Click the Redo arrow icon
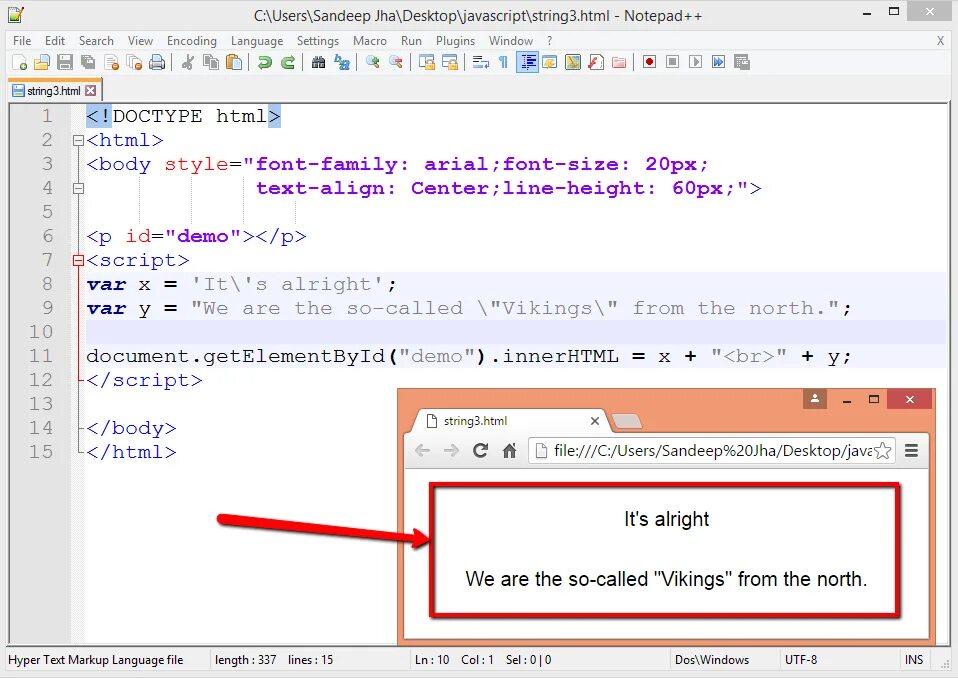The image size is (958, 678). point(287,62)
